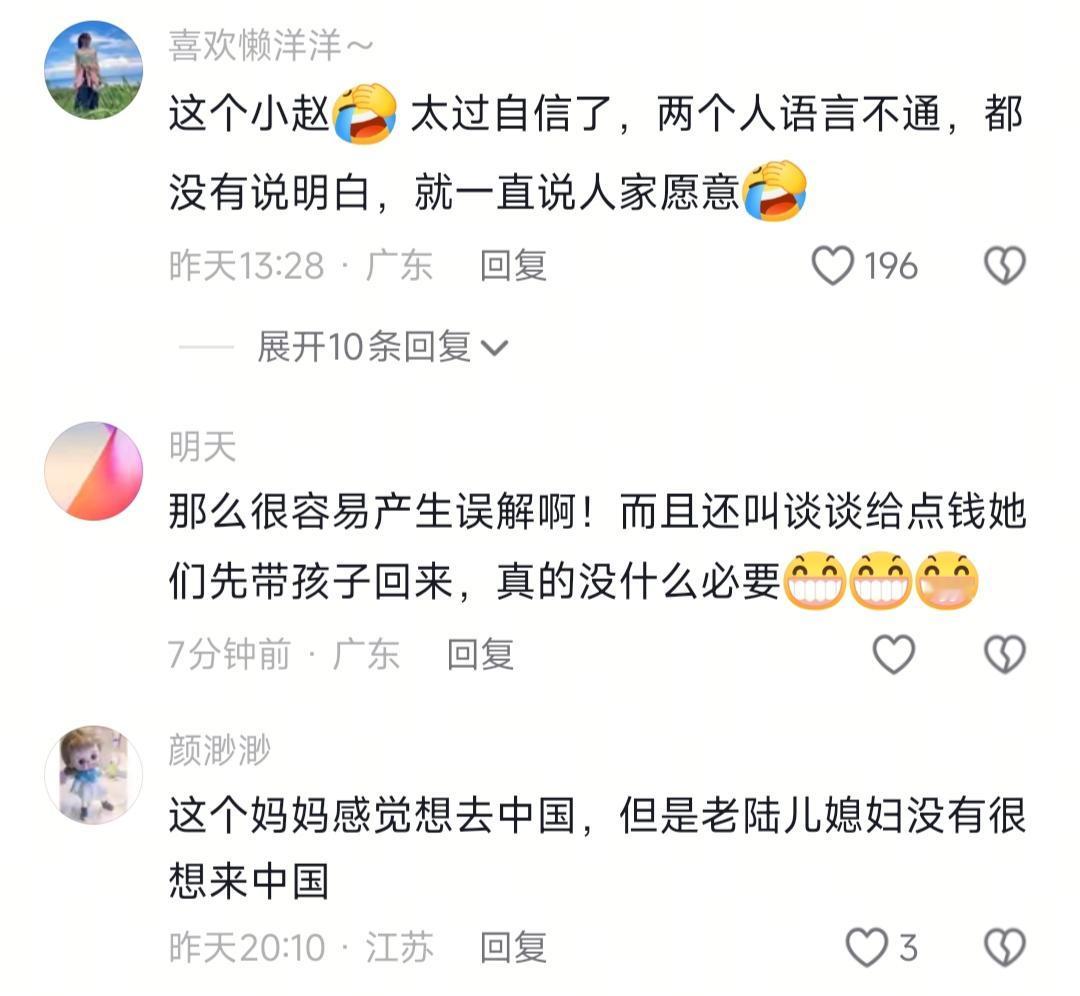Like the comment by 喜欢懒洋洋~
Image resolution: width=1080 pixels, height=996 pixels.
833,266
